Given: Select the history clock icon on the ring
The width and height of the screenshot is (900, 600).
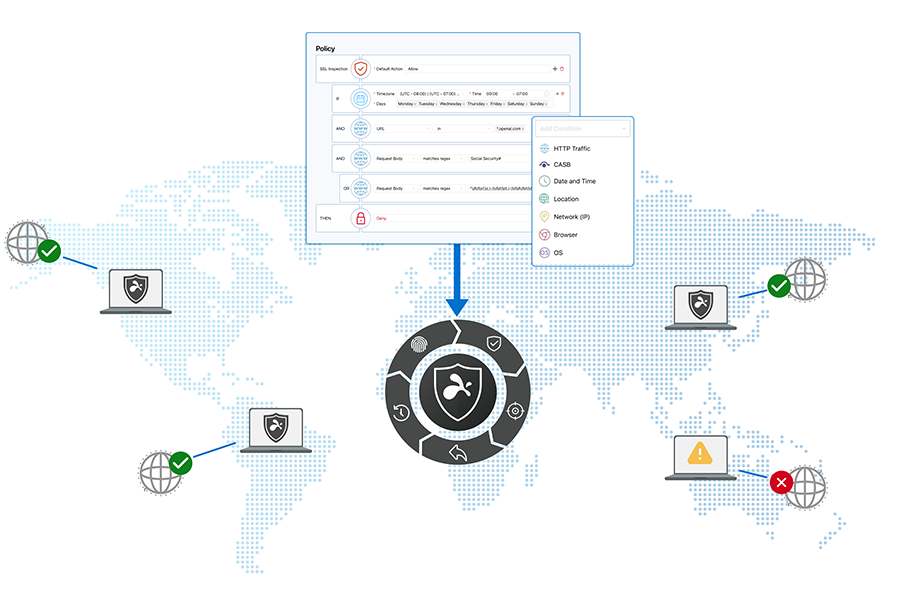Looking at the screenshot, I should (400, 412).
